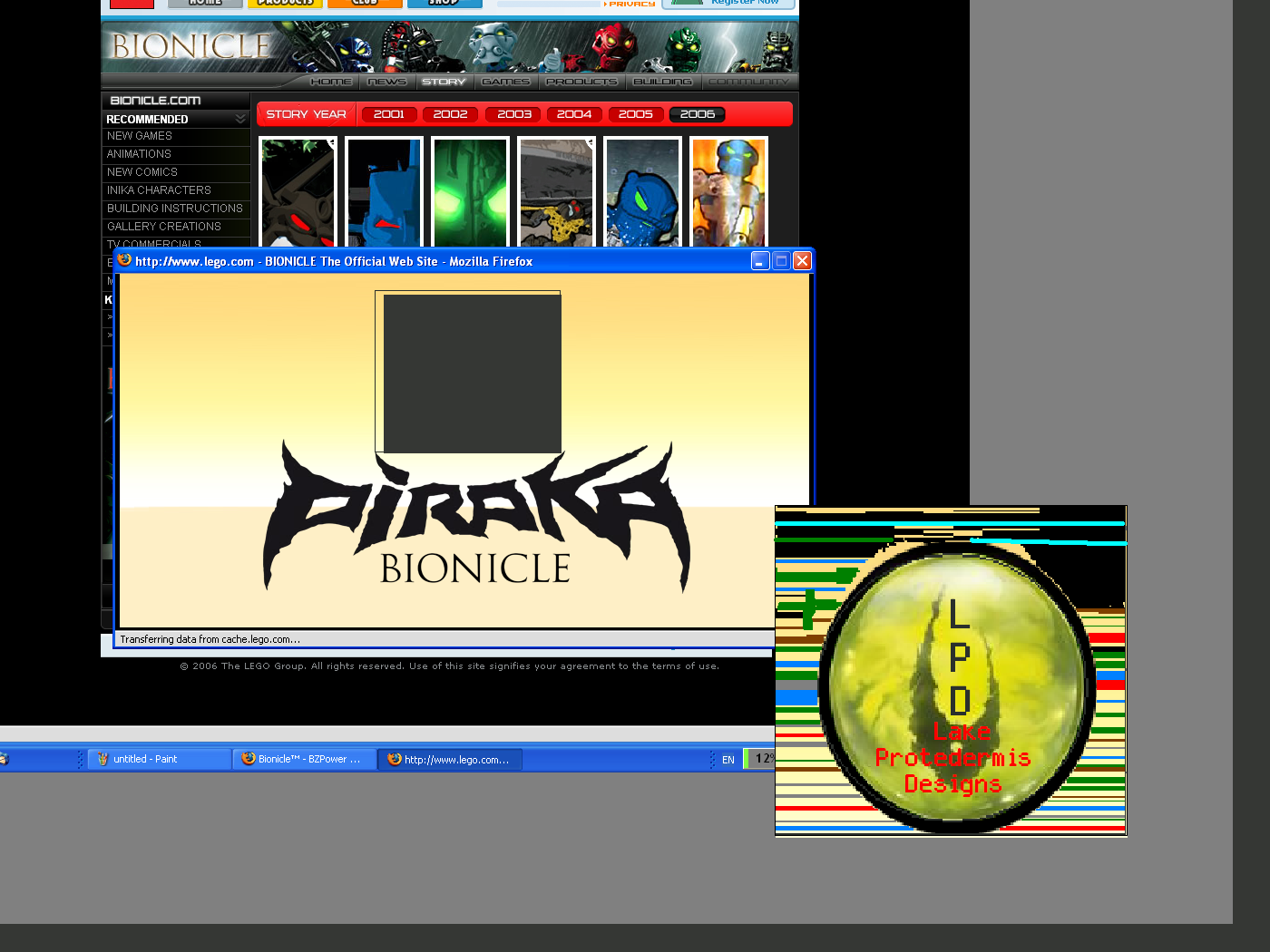Open the red-eyed dark character thumbnail
This screenshot has height=952, width=1270.
298,192
